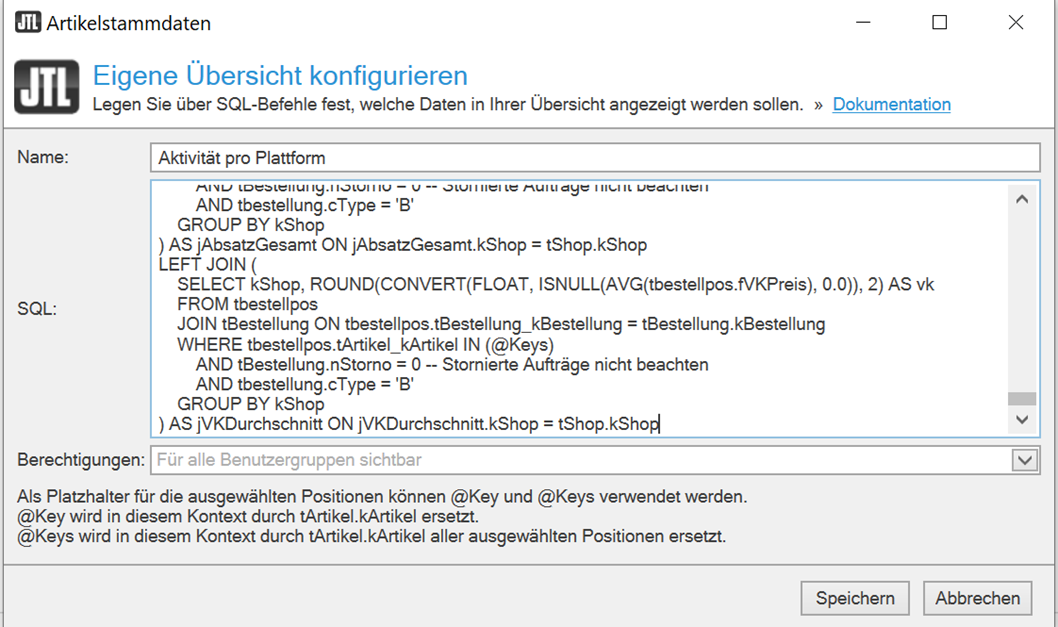Click the jAbsatzGesamt line in SQL editor
1058x627 pixels.
coord(402,246)
